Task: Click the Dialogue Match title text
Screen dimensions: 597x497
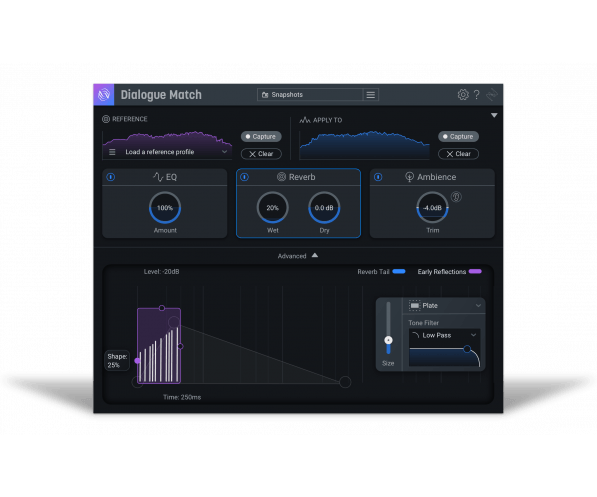Action: [161, 94]
